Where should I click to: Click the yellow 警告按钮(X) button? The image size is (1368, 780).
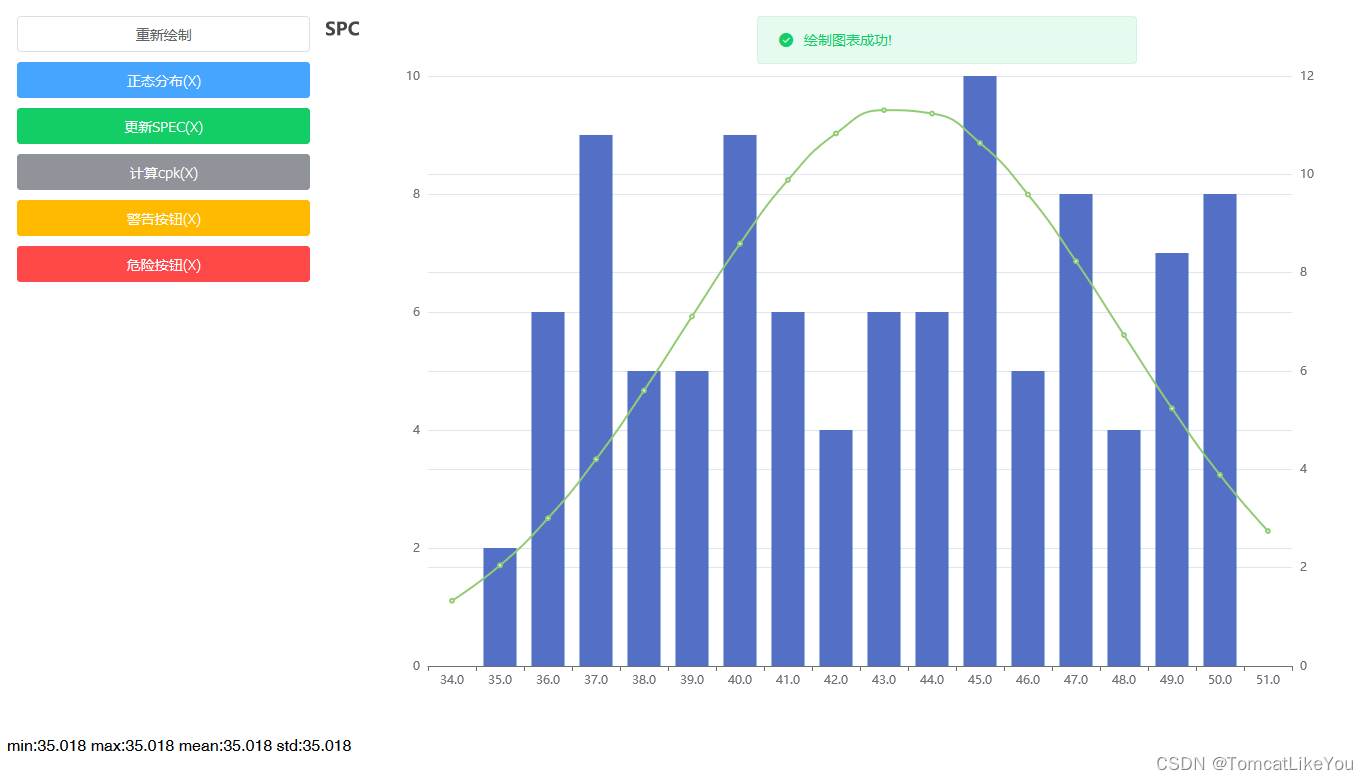(x=163, y=218)
